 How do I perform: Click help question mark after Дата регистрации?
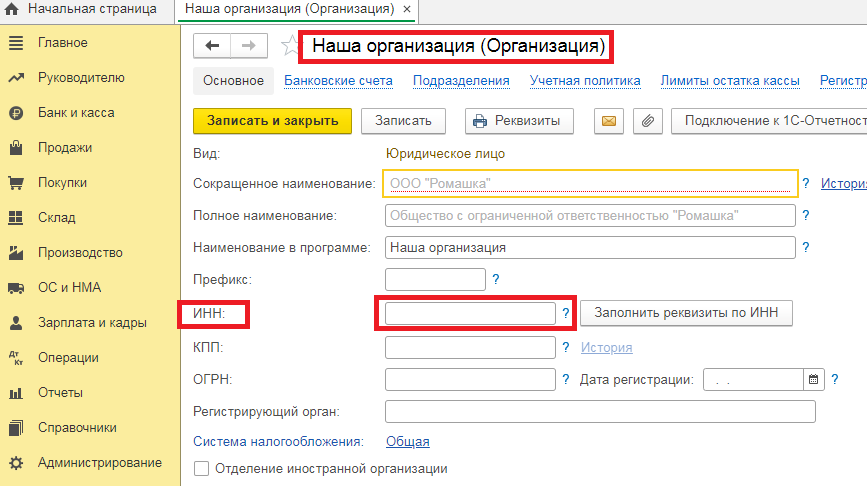pos(835,379)
